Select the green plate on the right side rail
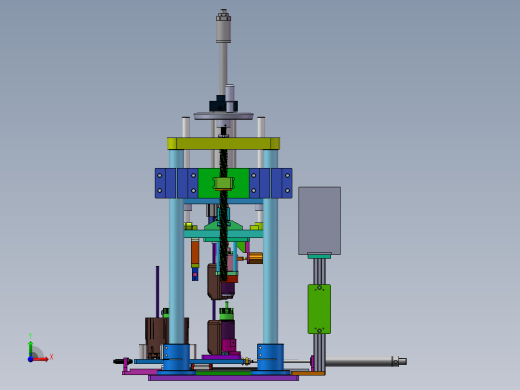 [x=319, y=309]
